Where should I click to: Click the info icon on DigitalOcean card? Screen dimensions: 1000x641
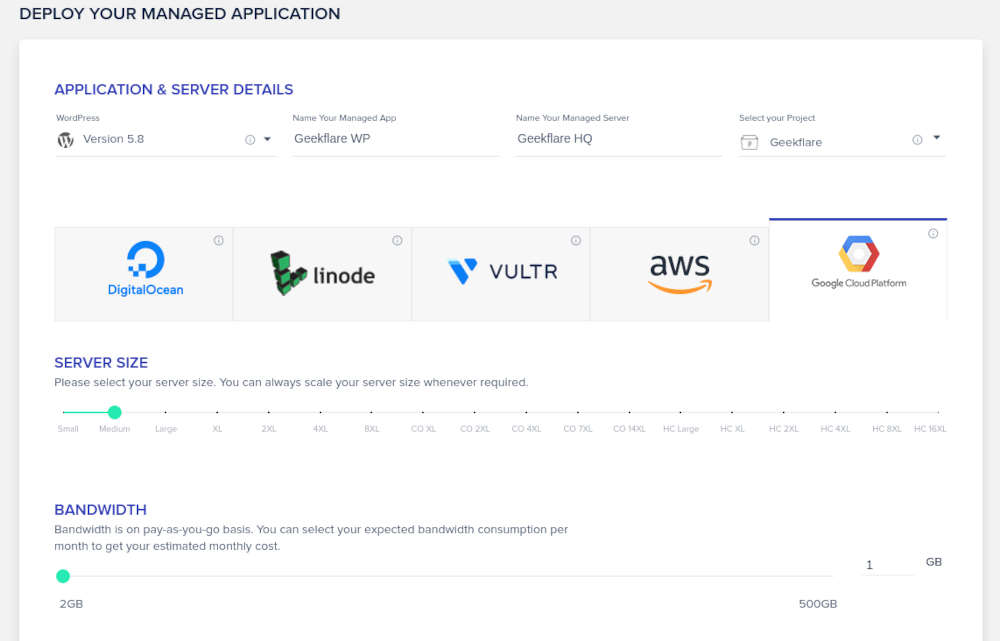click(x=219, y=240)
